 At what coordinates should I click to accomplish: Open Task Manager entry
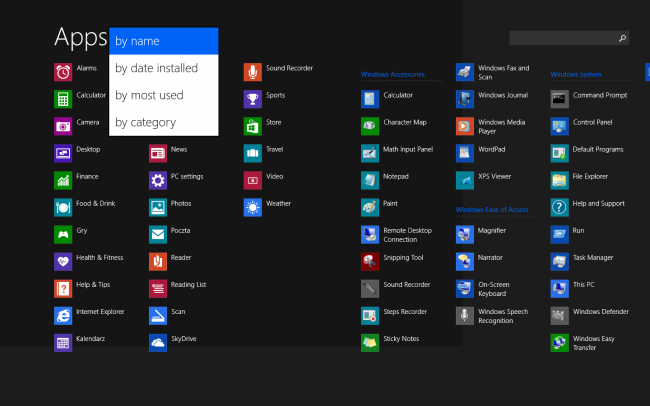tap(582, 262)
